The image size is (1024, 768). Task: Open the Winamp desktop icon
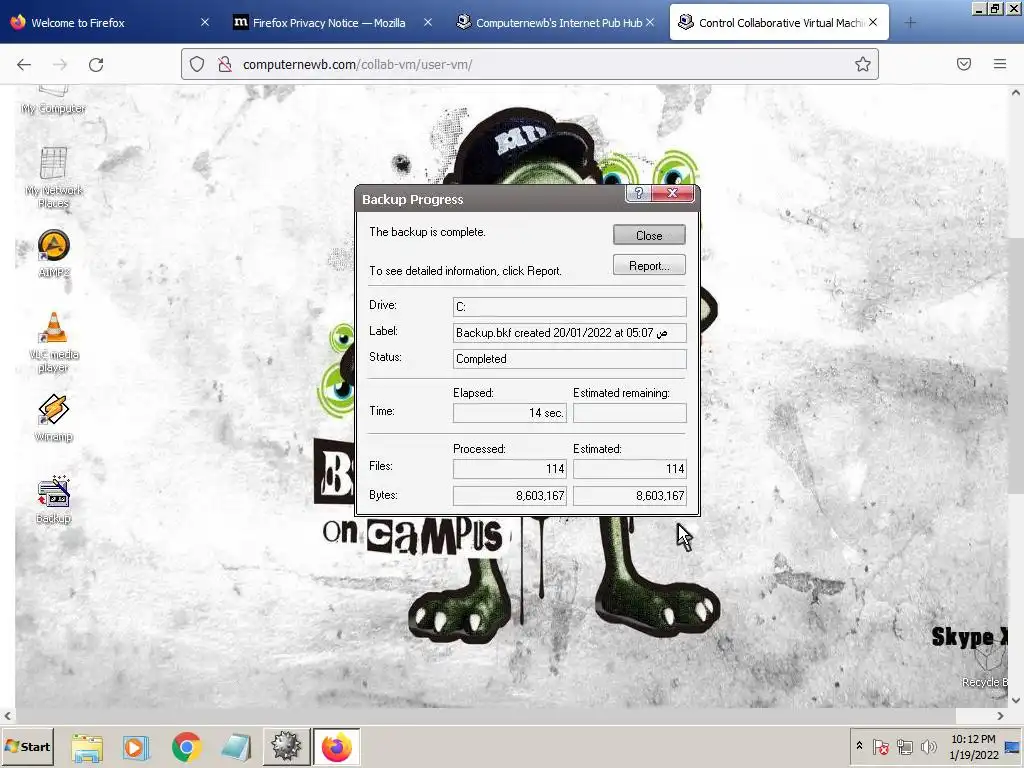pos(54,418)
